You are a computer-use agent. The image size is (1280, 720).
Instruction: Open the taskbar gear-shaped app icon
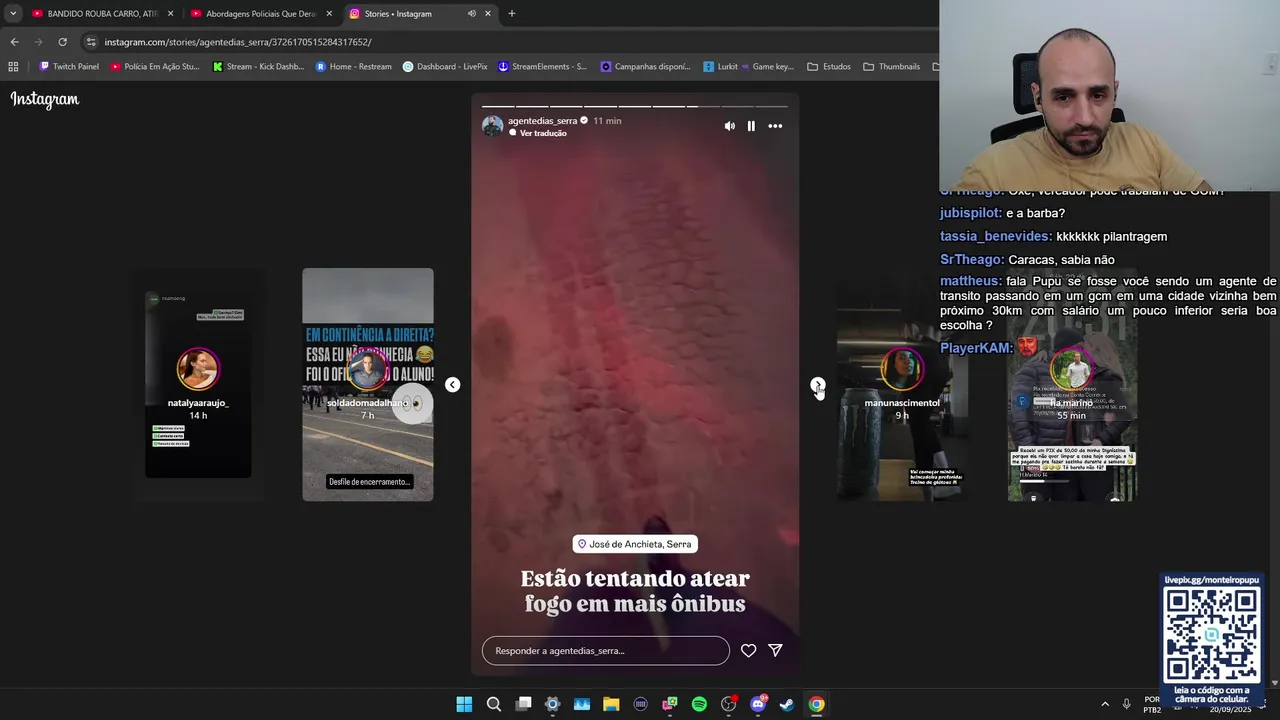click(552, 704)
